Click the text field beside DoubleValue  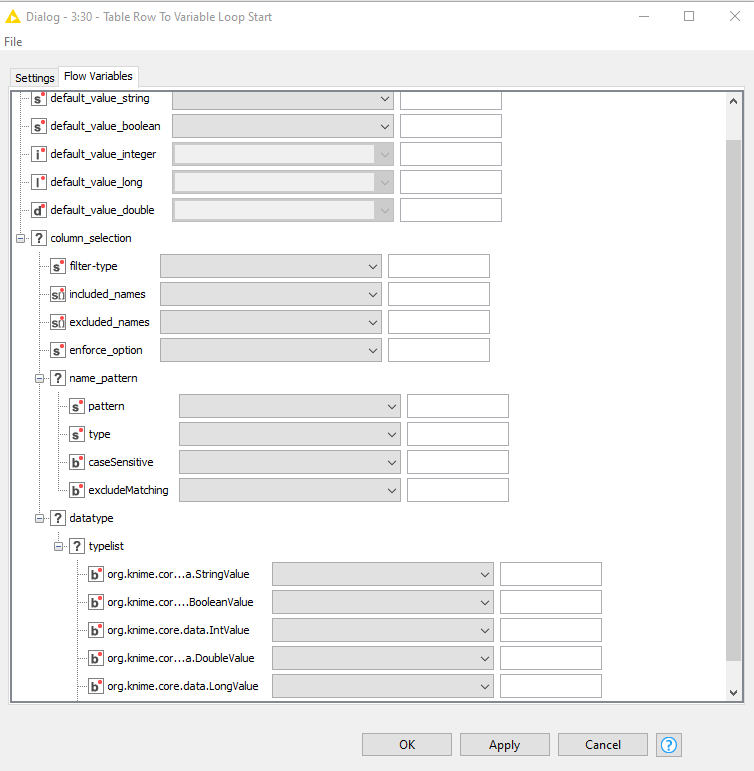coord(551,658)
